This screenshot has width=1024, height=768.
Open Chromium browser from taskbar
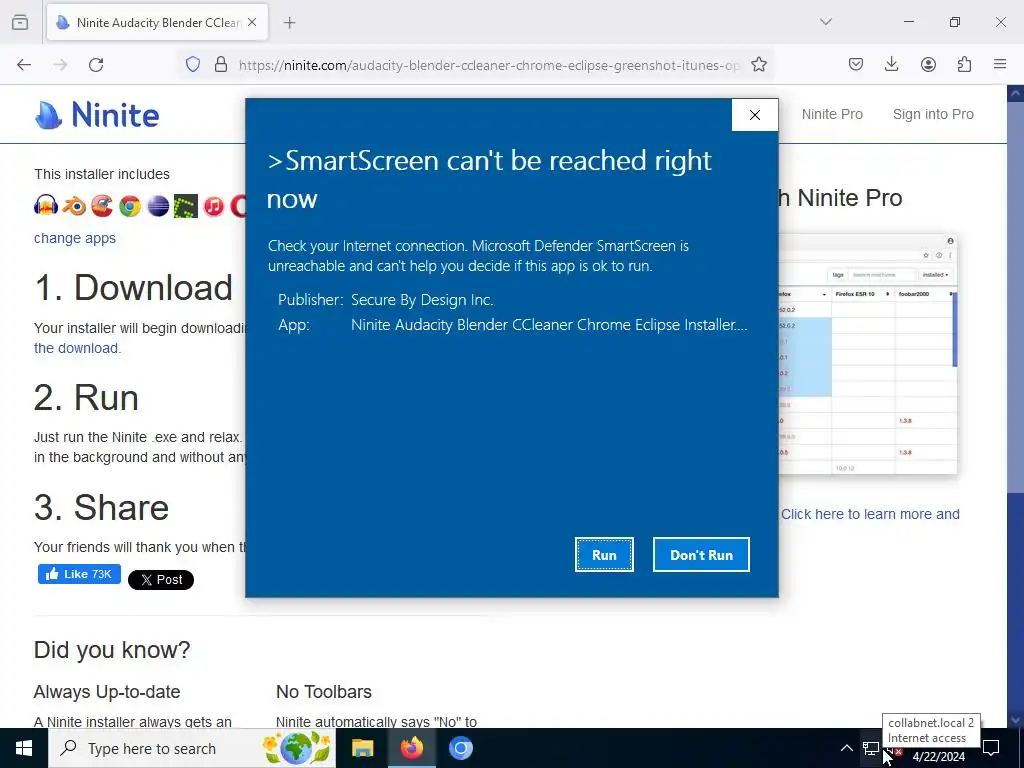[460, 748]
